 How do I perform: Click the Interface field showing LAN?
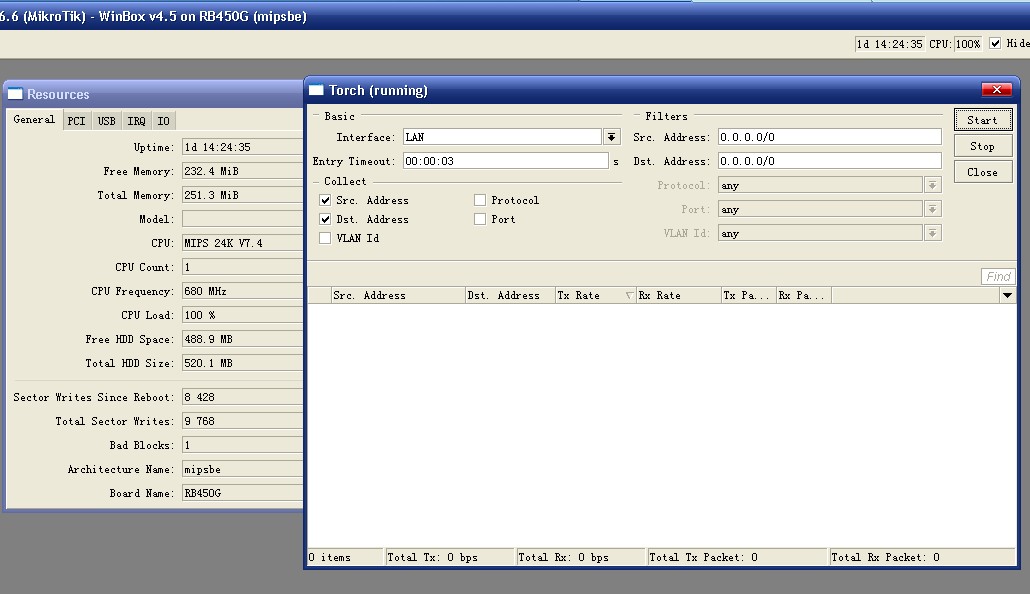(x=502, y=137)
